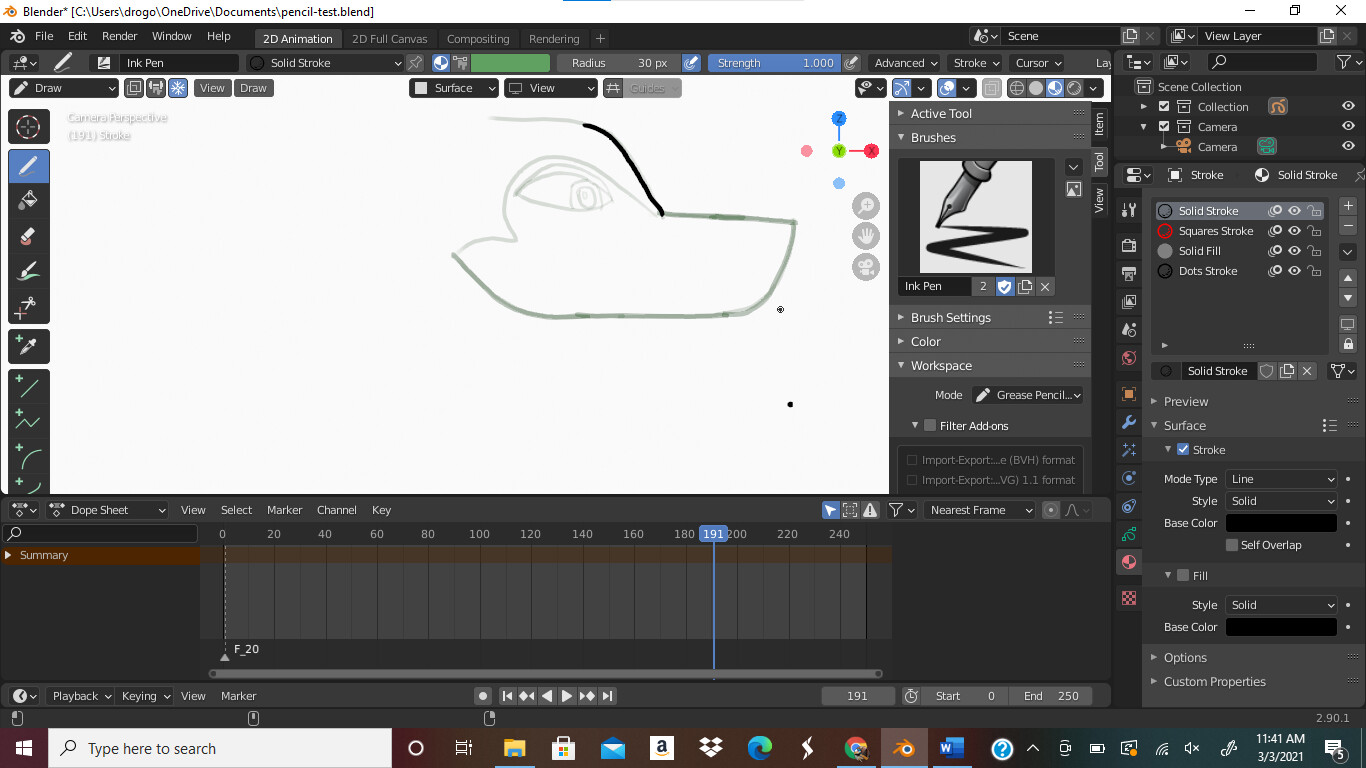Open the Playback popover button

83,696
